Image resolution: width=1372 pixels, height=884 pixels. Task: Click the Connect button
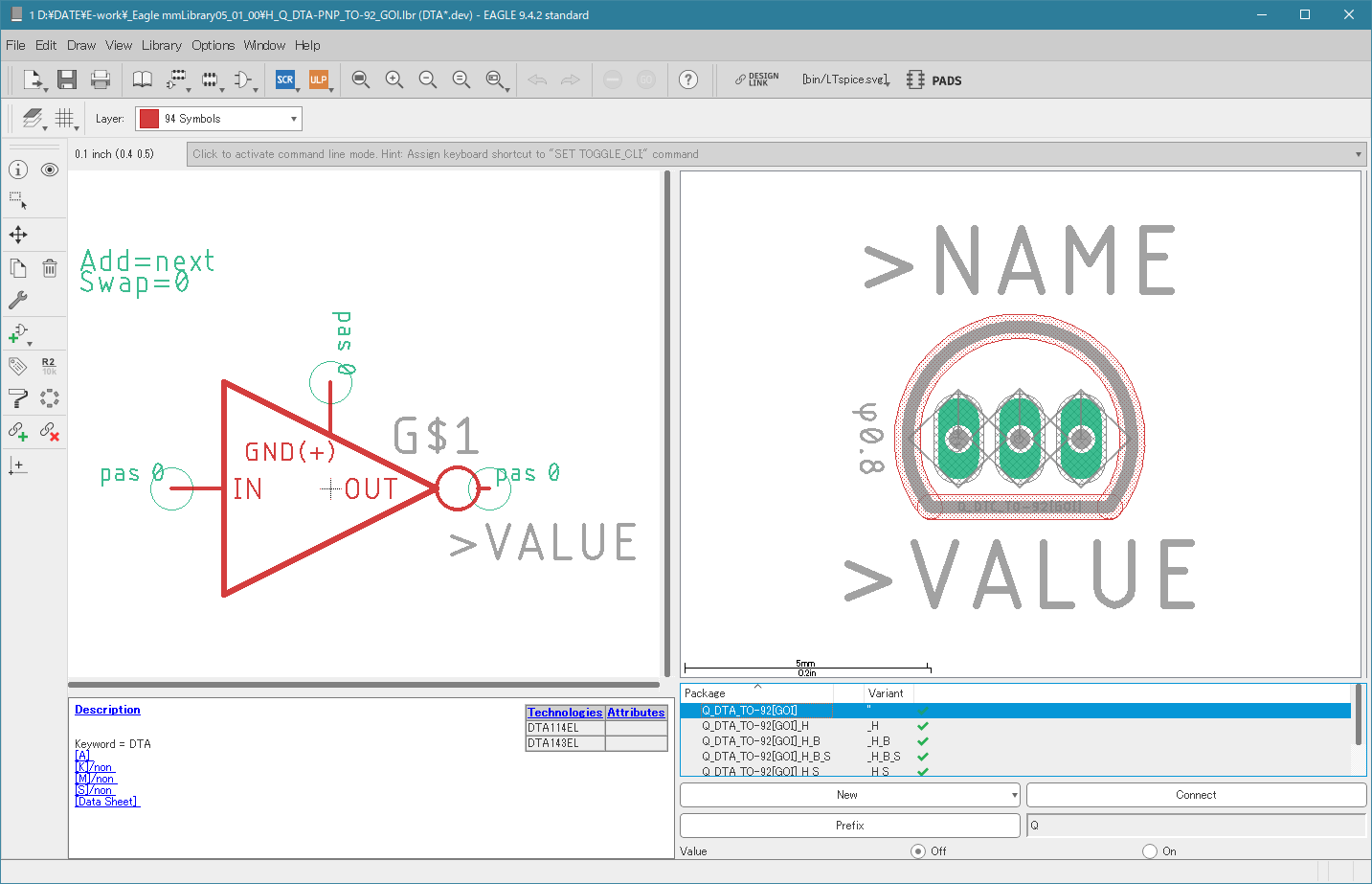(1195, 795)
